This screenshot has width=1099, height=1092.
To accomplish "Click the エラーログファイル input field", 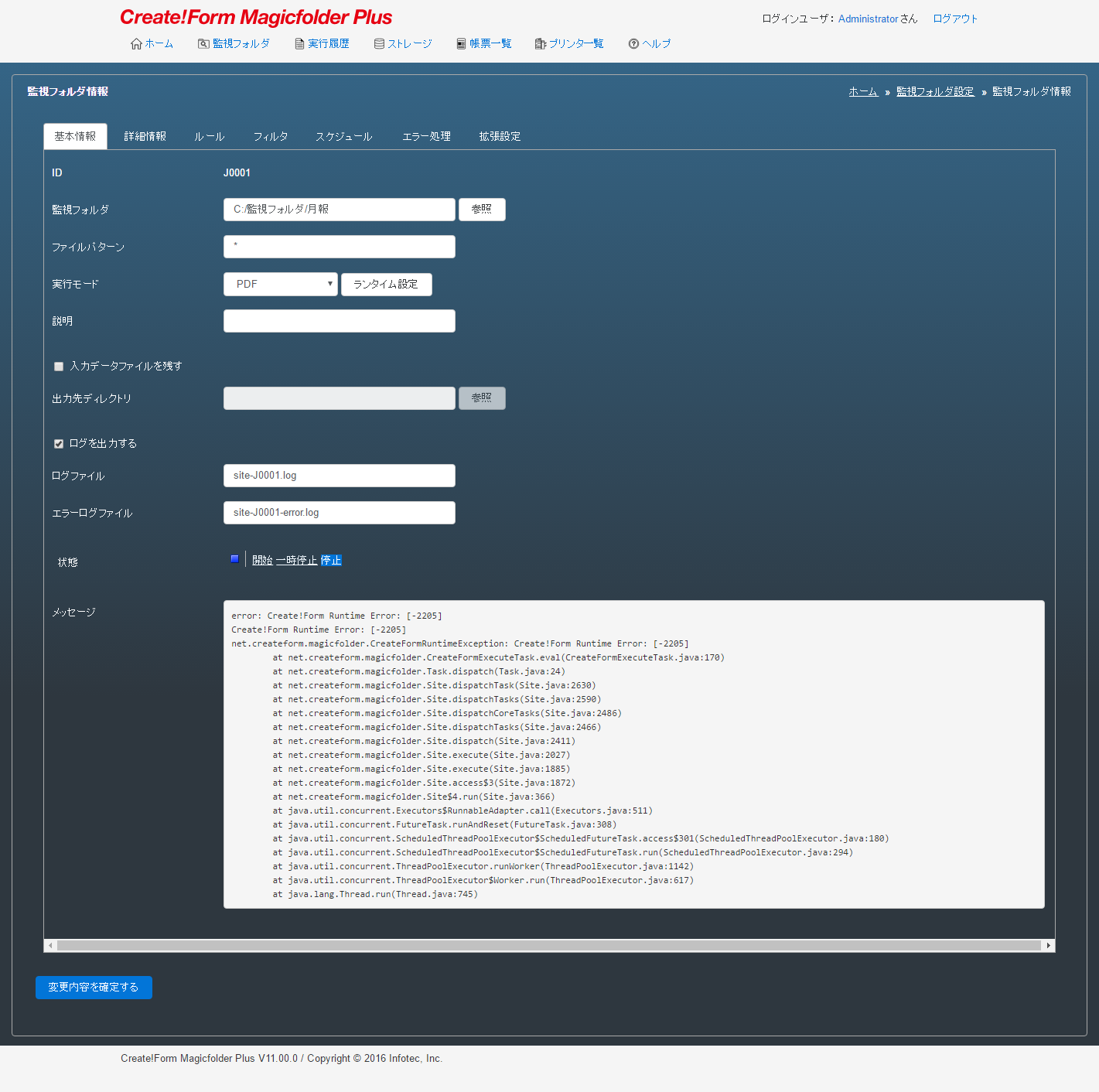I will pos(340,513).
